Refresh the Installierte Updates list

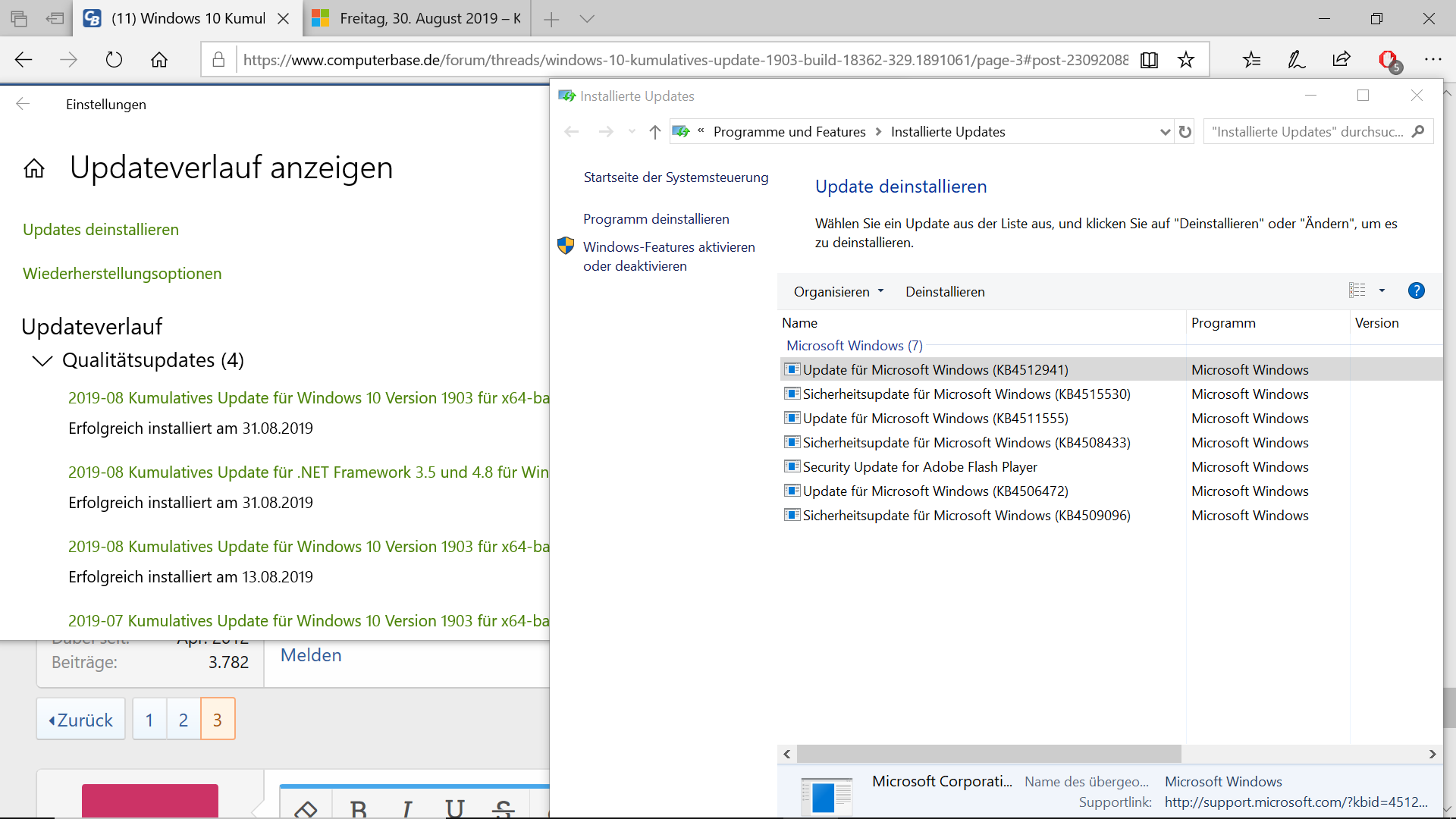1185,132
